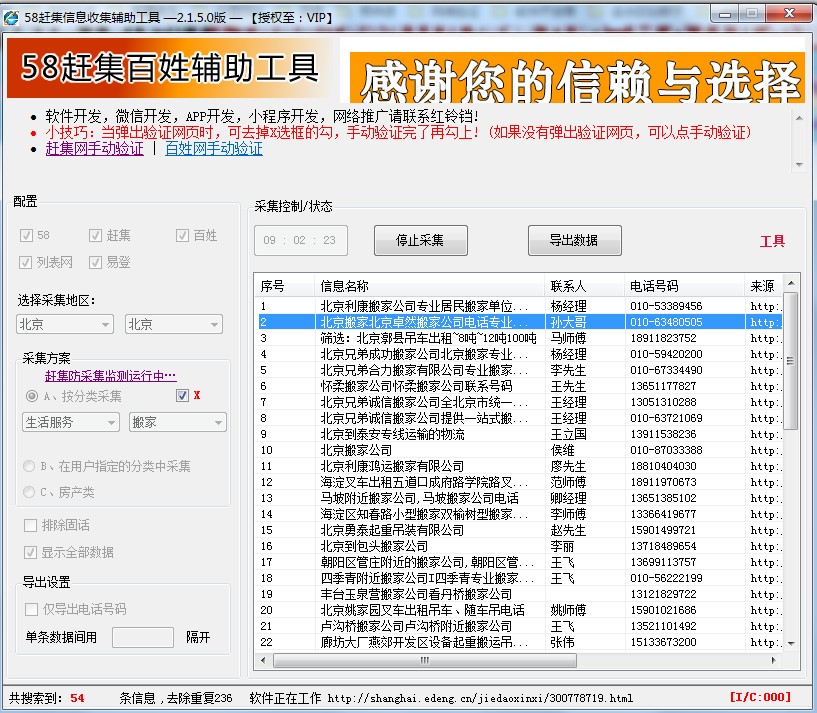Click the red X beside the verification checkbox
Image resolution: width=817 pixels, height=713 pixels.
(x=197, y=396)
